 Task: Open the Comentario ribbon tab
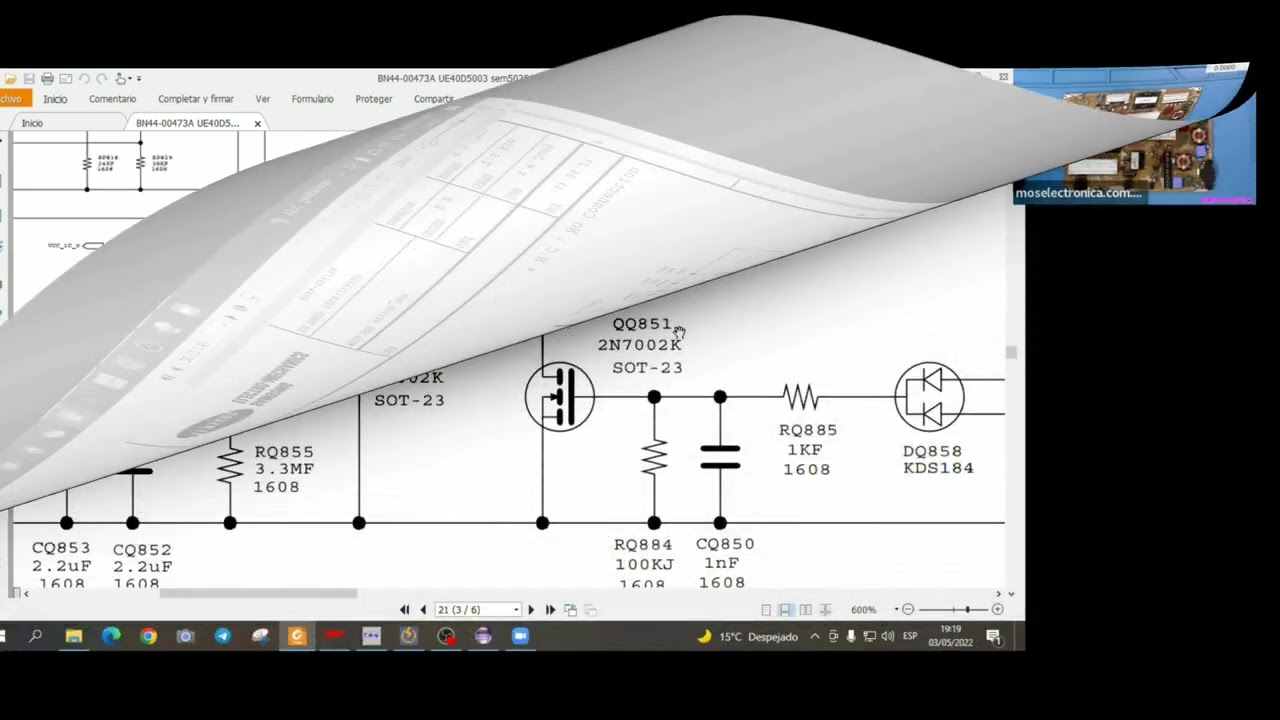(x=112, y=99)
